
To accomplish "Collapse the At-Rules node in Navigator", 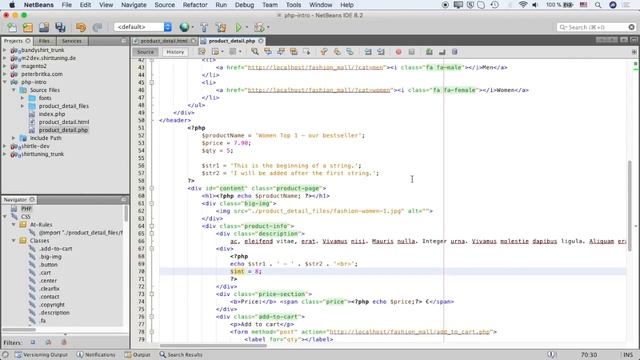I will pyautogui.click(x=13, y=225).
